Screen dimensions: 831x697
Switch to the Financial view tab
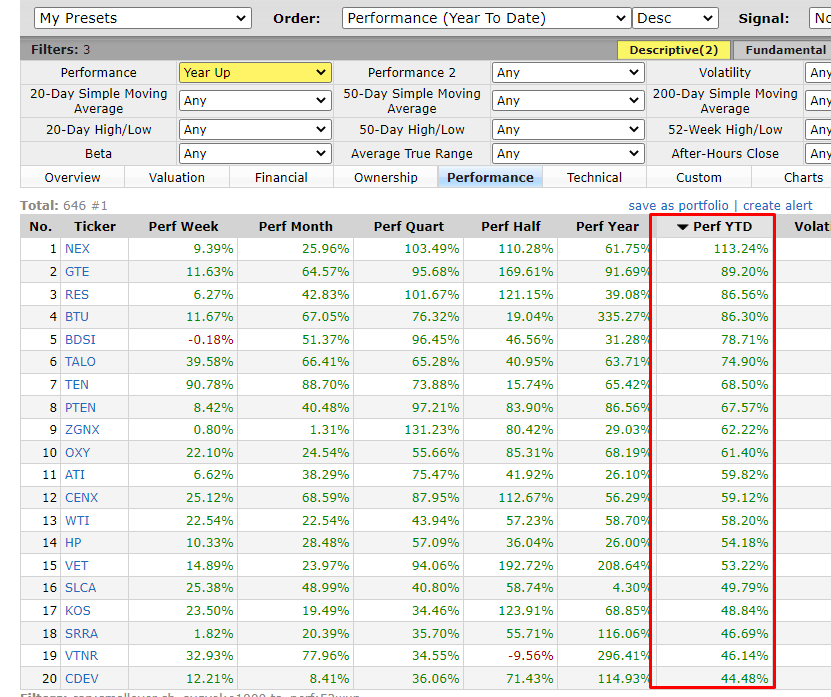pos(281,178)
